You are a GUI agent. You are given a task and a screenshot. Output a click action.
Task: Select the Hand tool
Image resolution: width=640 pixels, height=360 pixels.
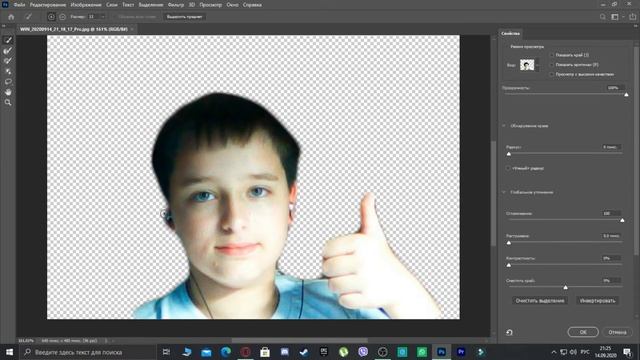tap(8, 92)
